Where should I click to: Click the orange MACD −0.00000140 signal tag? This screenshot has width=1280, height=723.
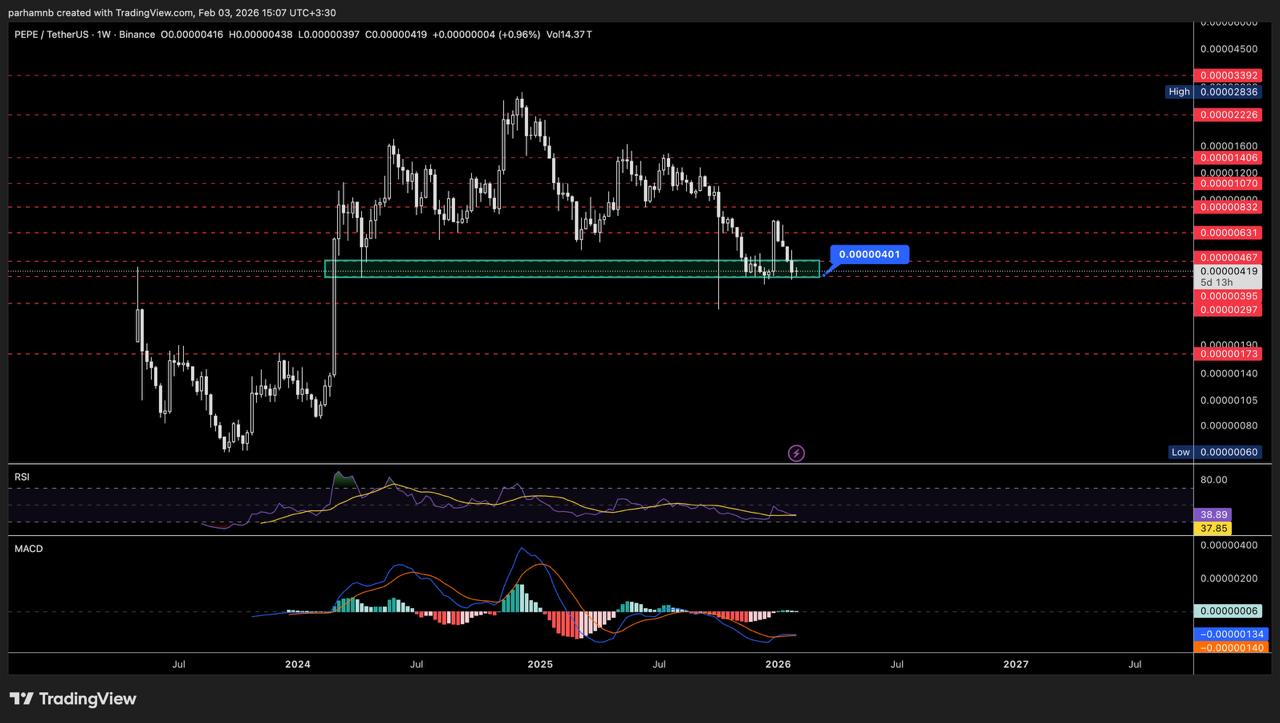(1233, 648)
